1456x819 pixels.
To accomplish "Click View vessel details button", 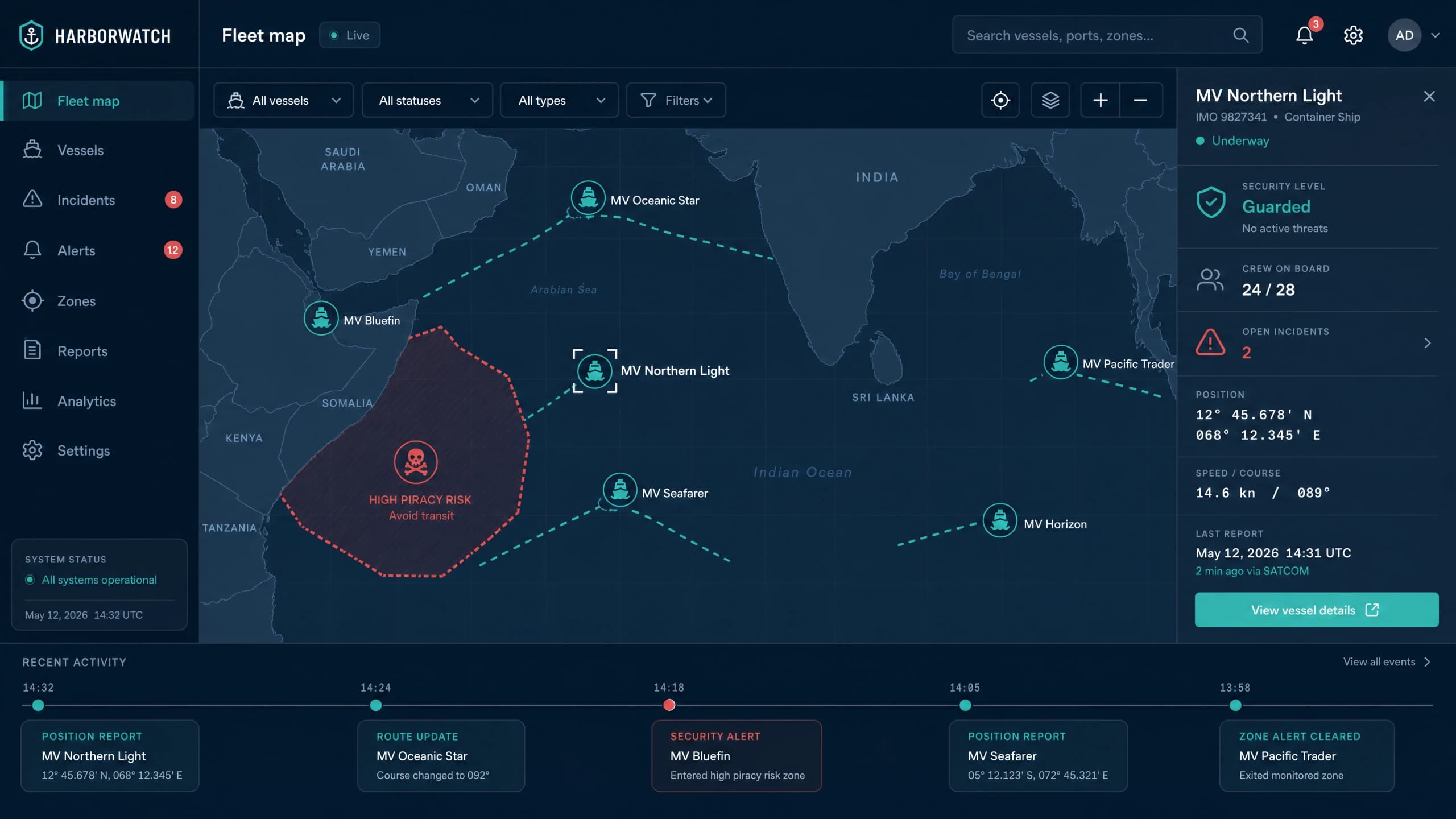I will tap(1317, 610).
